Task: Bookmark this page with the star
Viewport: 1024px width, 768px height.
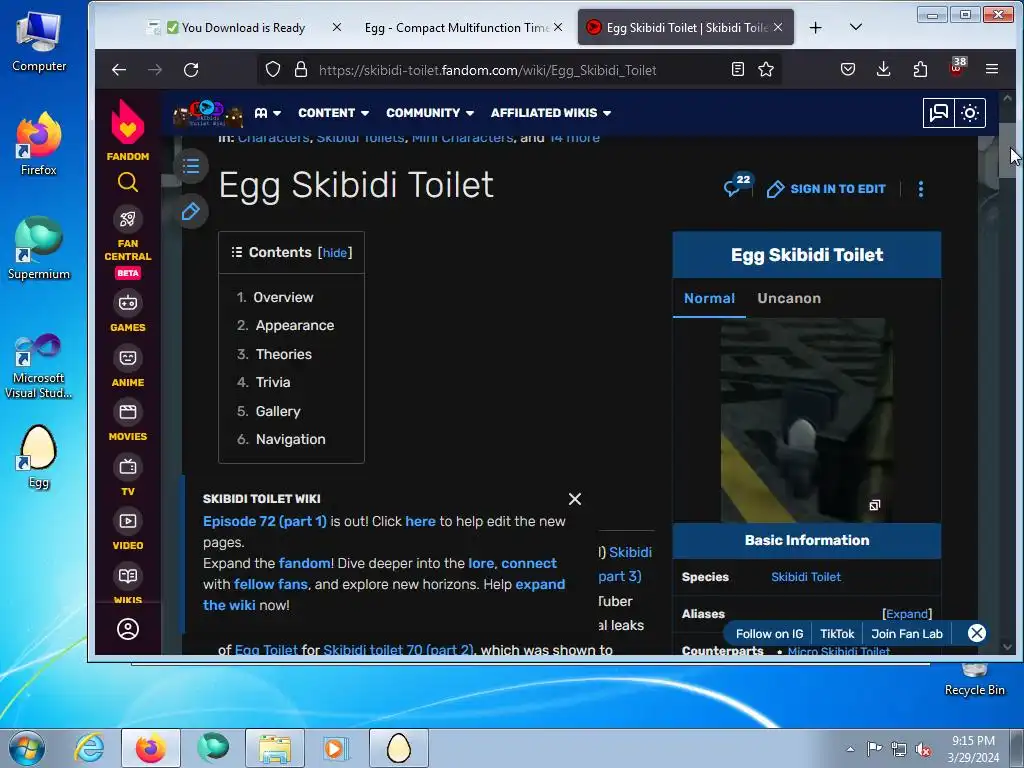Action: click(x=766, y=70)
